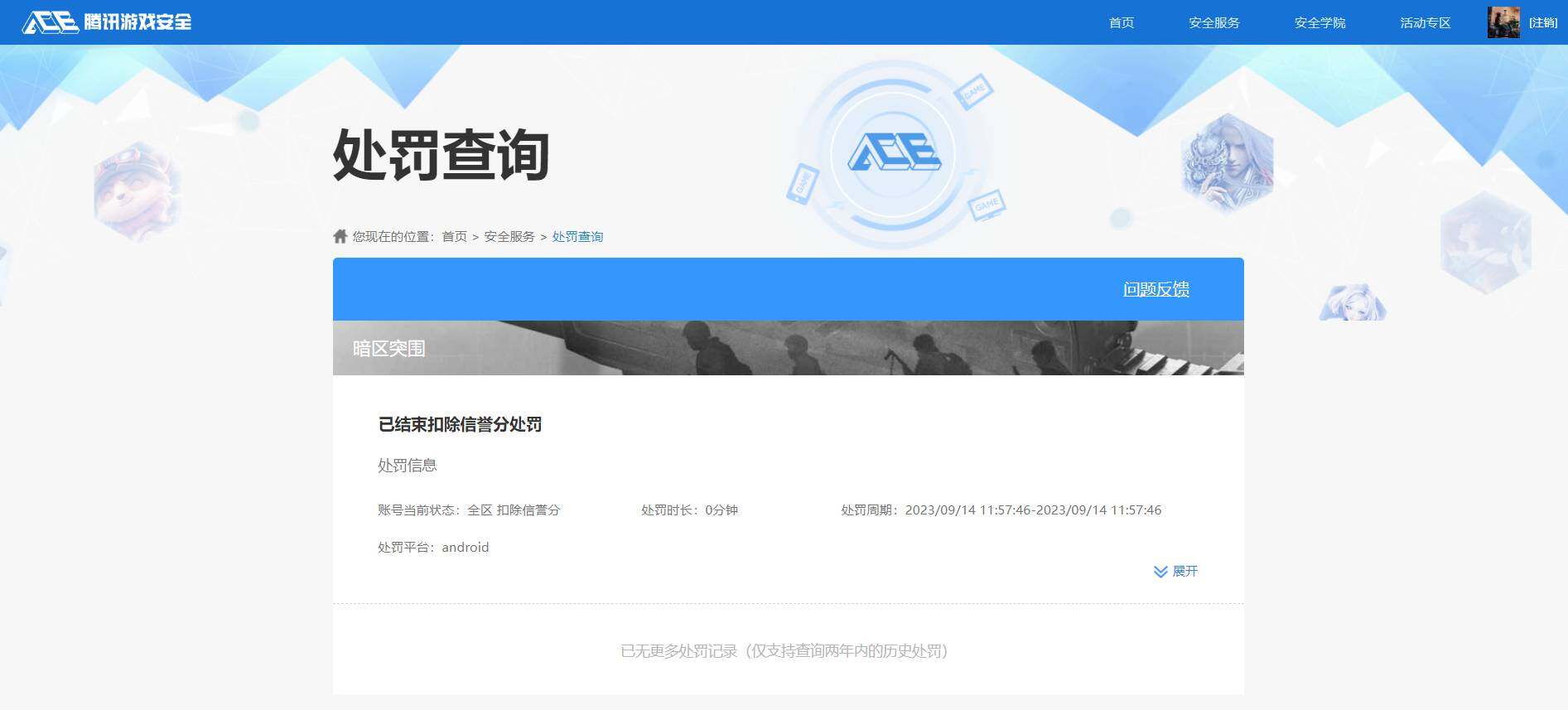
Task: Click the 处罚周期 date range text
Action: point(1001,510)
